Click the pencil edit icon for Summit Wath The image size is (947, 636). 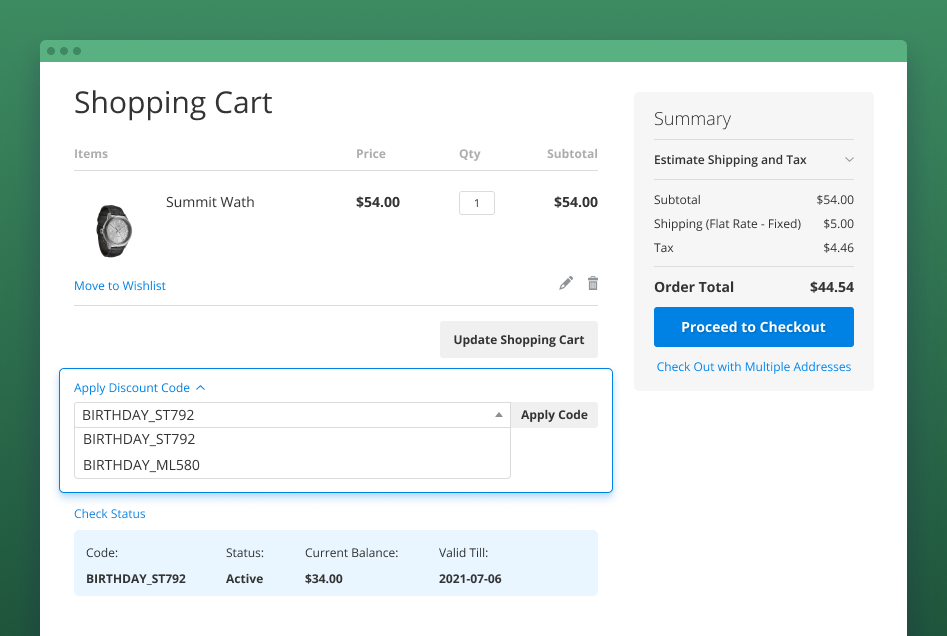(x=566, y=283)
